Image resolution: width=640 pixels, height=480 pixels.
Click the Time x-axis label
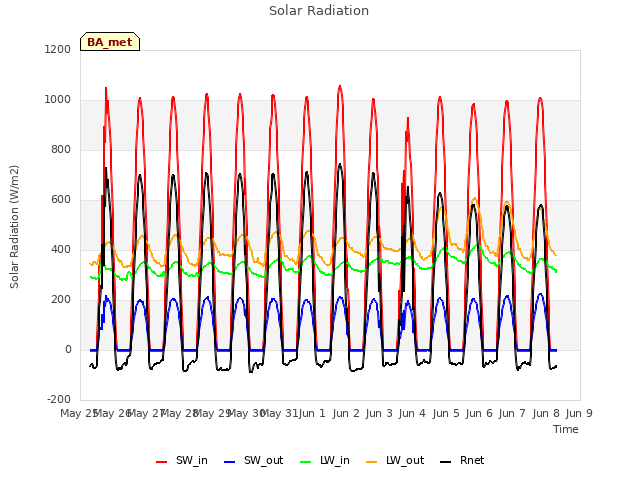click(566, 429)
